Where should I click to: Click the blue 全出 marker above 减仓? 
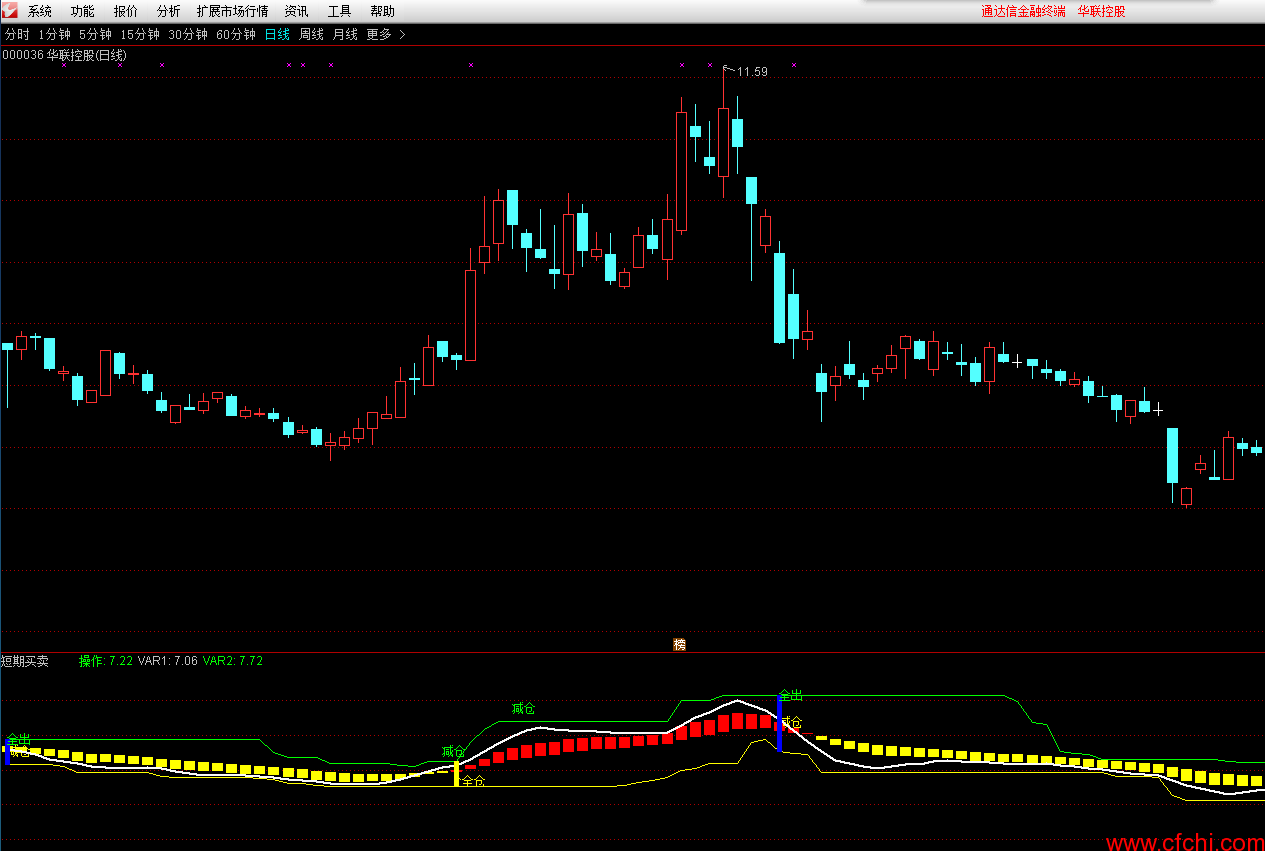(x=790, y=695)
